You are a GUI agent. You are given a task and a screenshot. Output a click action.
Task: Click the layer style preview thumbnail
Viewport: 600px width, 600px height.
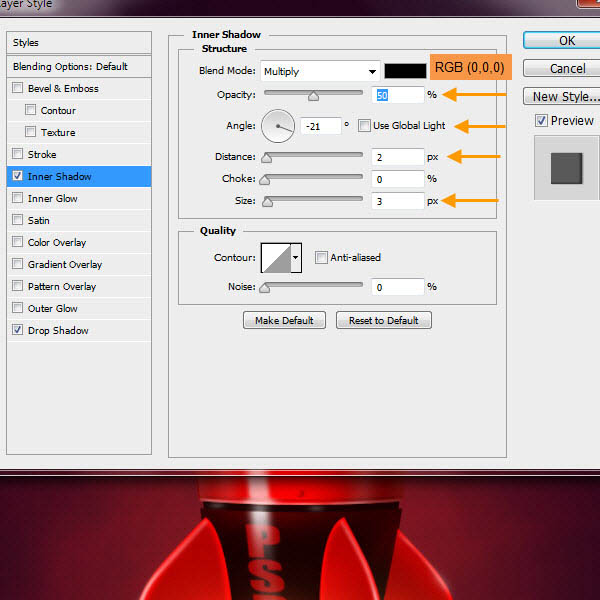point(566,167)
